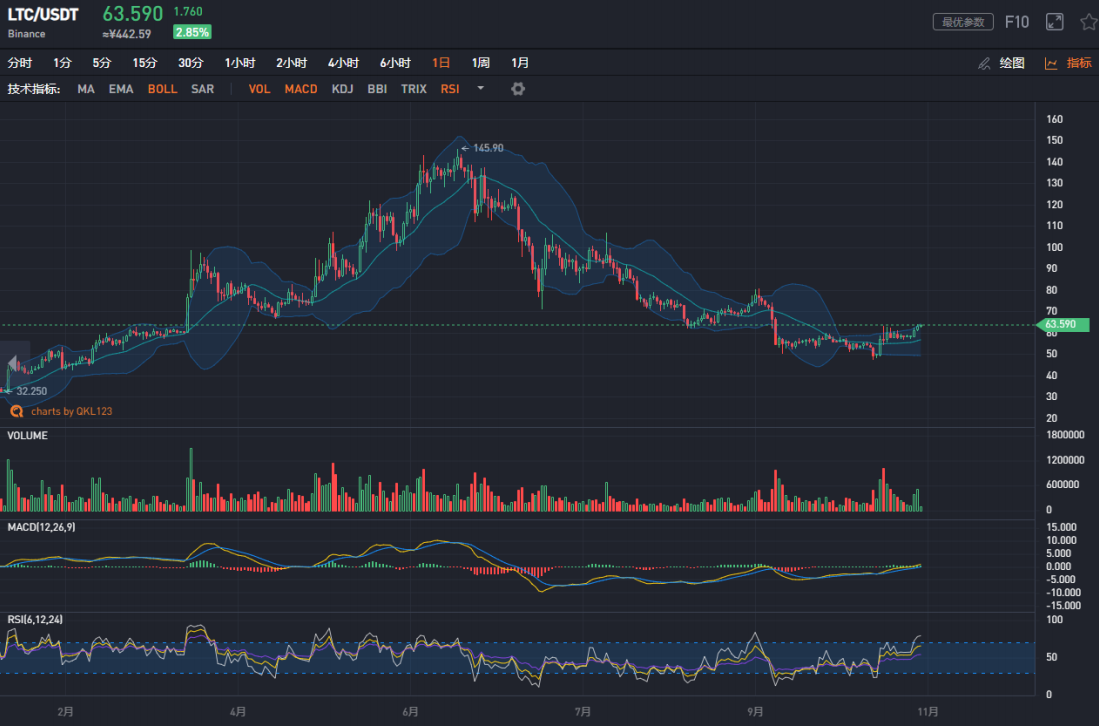Toggle the MACD indicator off
The image size is (1099, 726).
click(301, 89)
